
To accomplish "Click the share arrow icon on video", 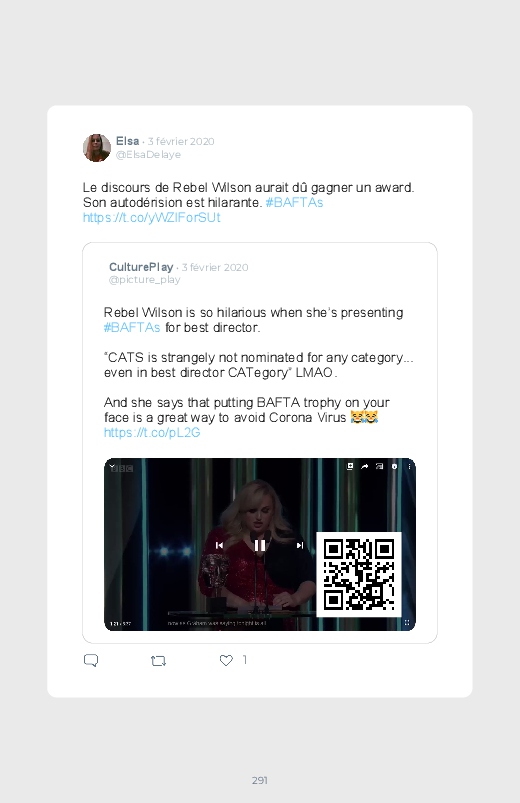I will click(x=365, y=466).
